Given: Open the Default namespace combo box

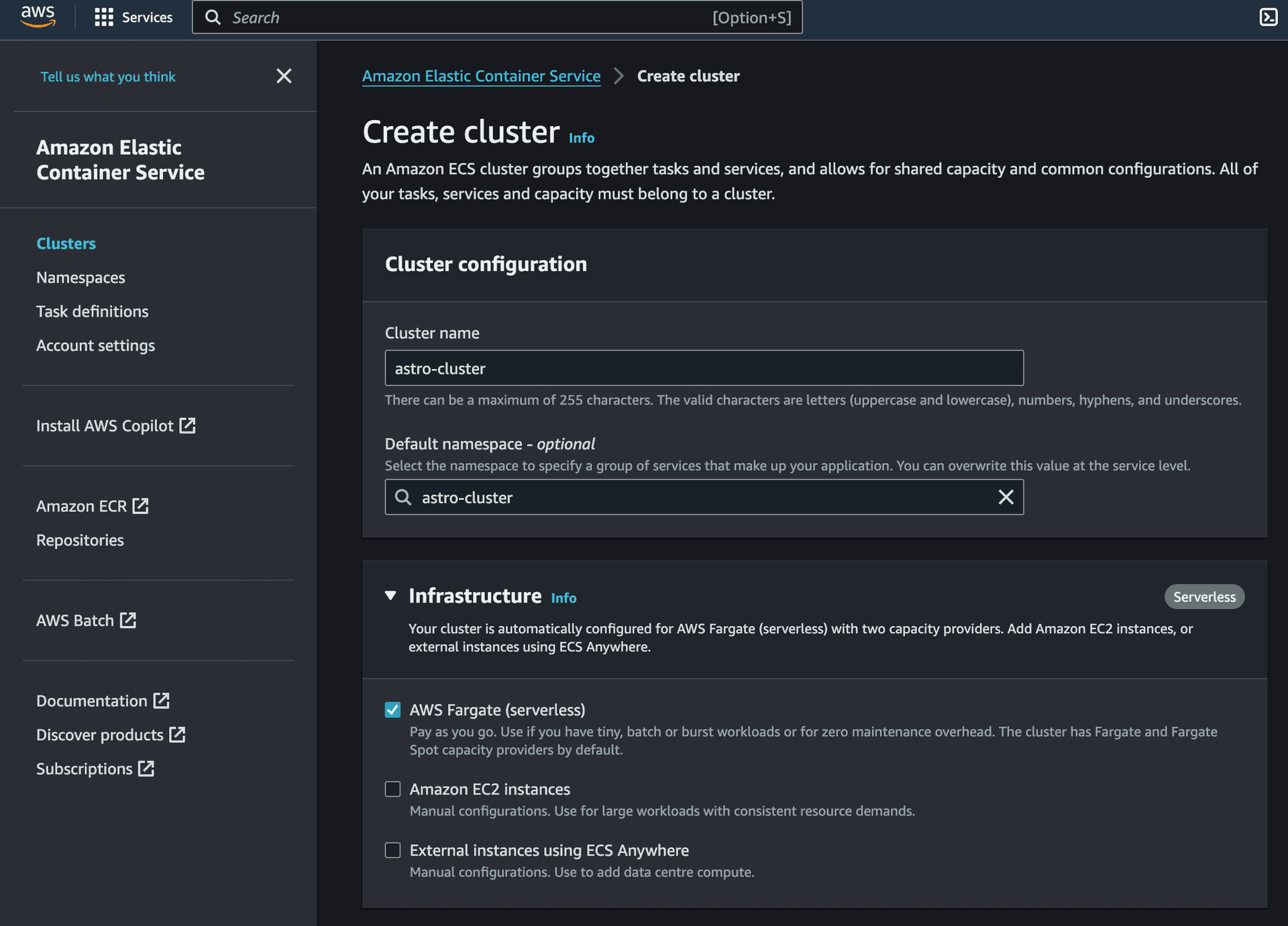Looking at the screenshot, I should pyautogui.click(x=703, y=497).
